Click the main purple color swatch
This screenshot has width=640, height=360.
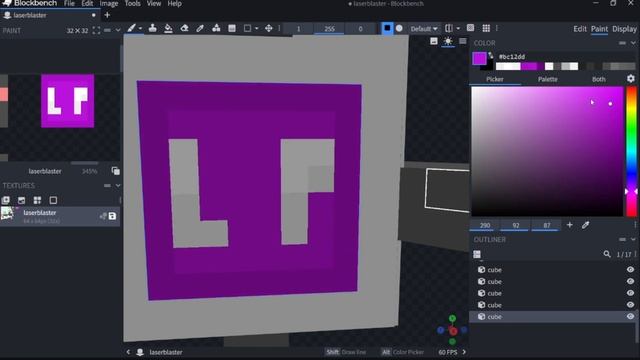click(x=479, y=58)
